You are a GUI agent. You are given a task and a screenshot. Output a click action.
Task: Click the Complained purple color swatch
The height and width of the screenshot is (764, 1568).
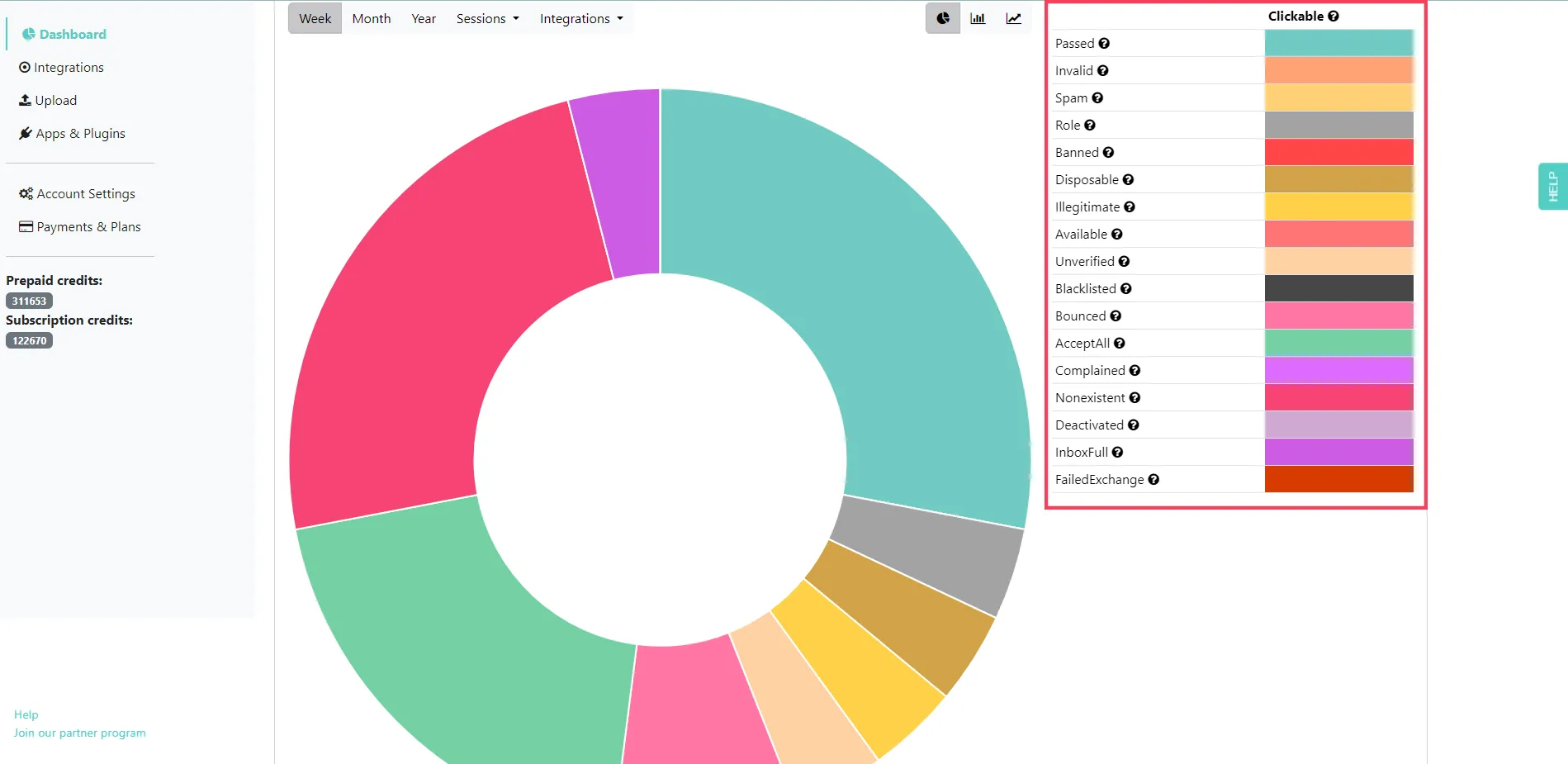pos(1338,371)
